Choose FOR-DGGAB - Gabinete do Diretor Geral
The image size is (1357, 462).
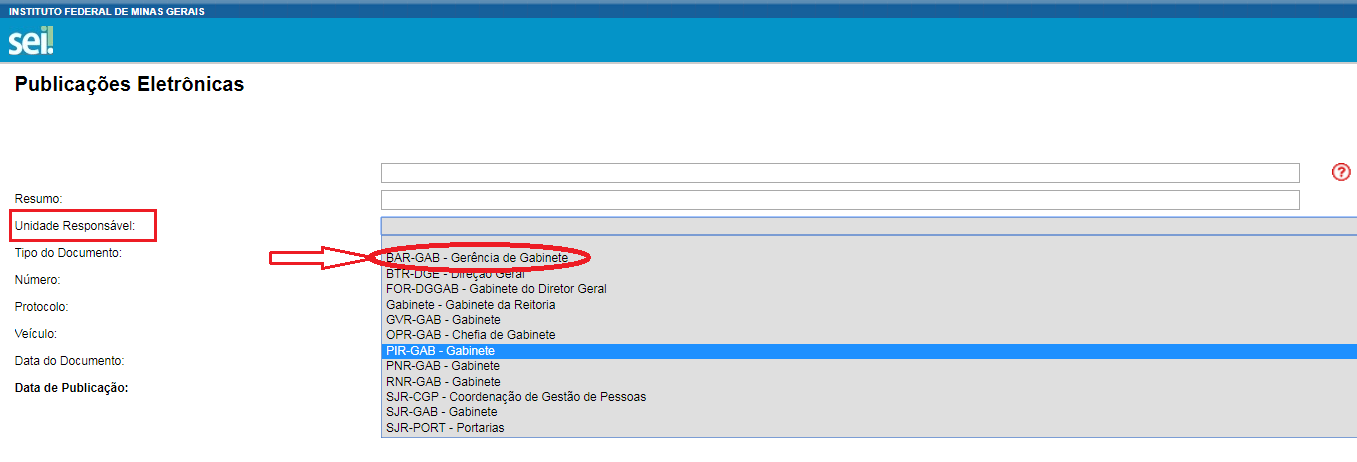[x=496, y=289]
